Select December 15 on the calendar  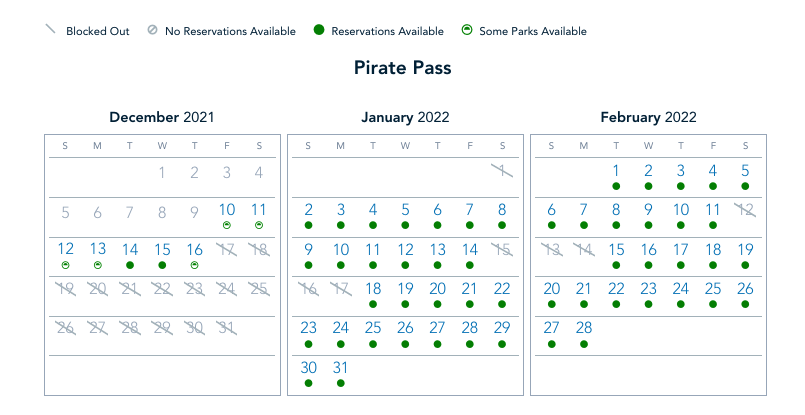[x=162, y=249]
